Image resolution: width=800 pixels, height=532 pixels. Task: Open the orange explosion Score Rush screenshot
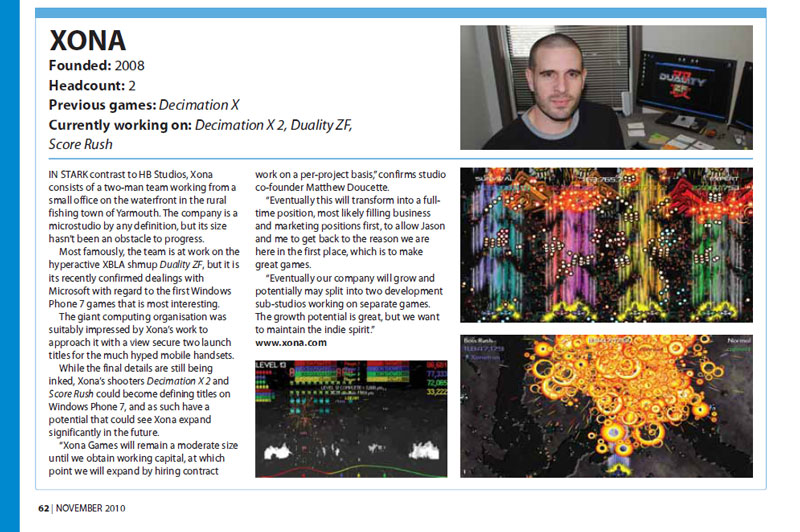point(606,406)
